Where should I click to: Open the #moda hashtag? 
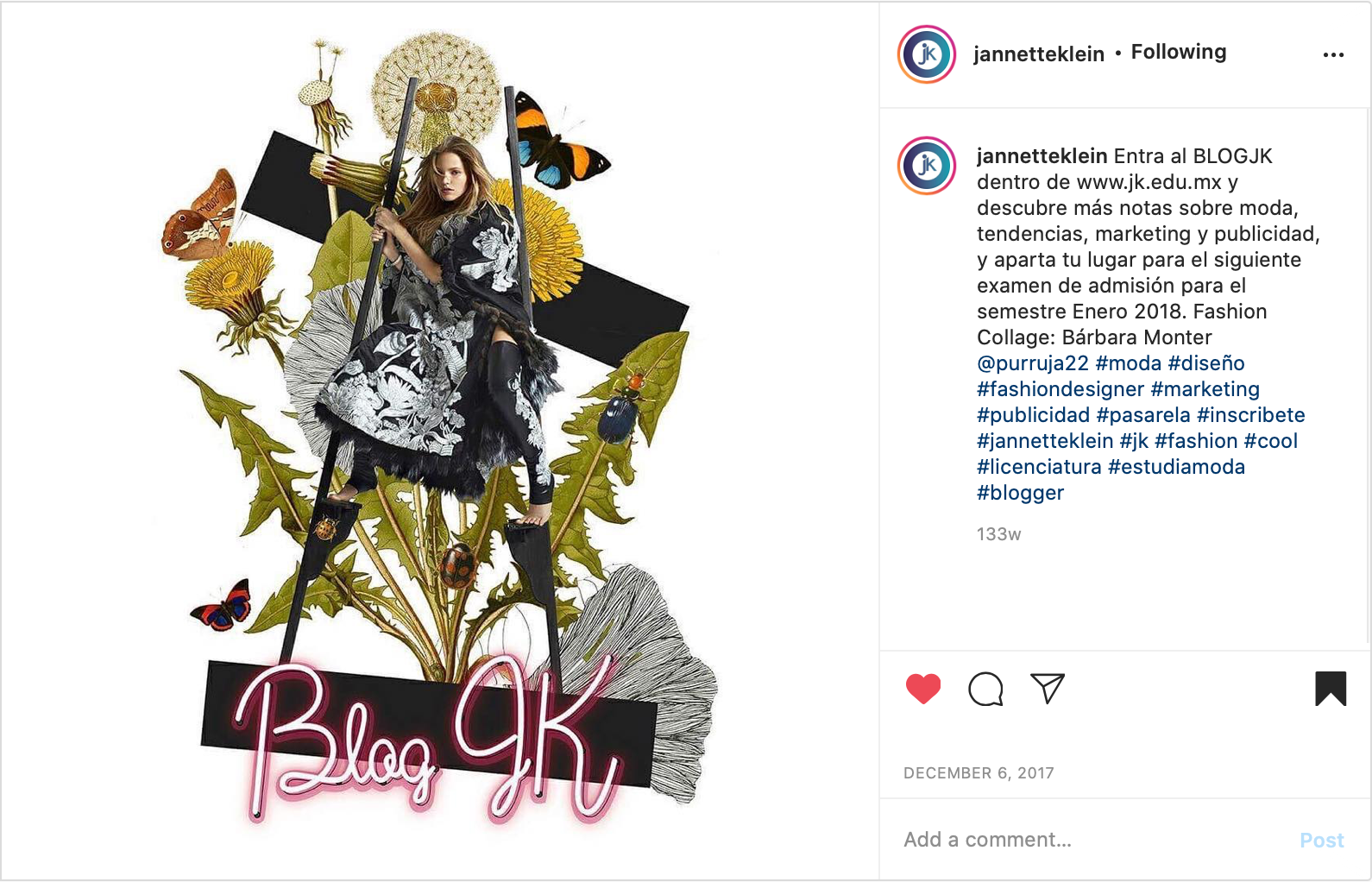click(1129, 363)
